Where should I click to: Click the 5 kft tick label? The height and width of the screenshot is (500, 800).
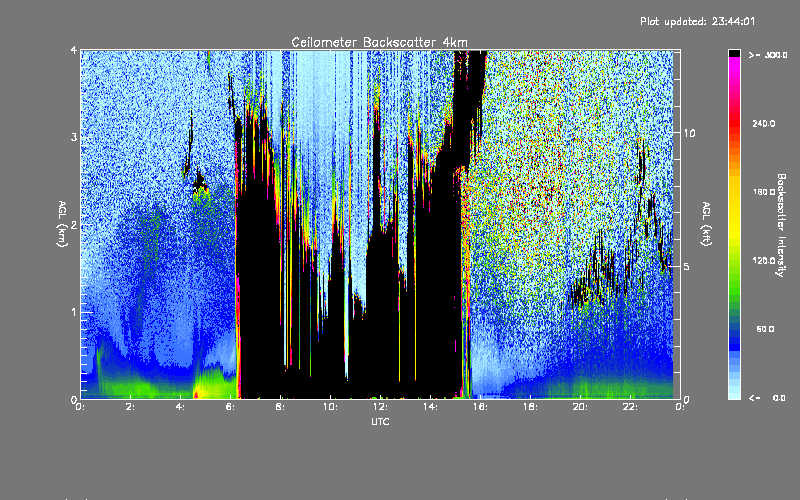(687, 266)
